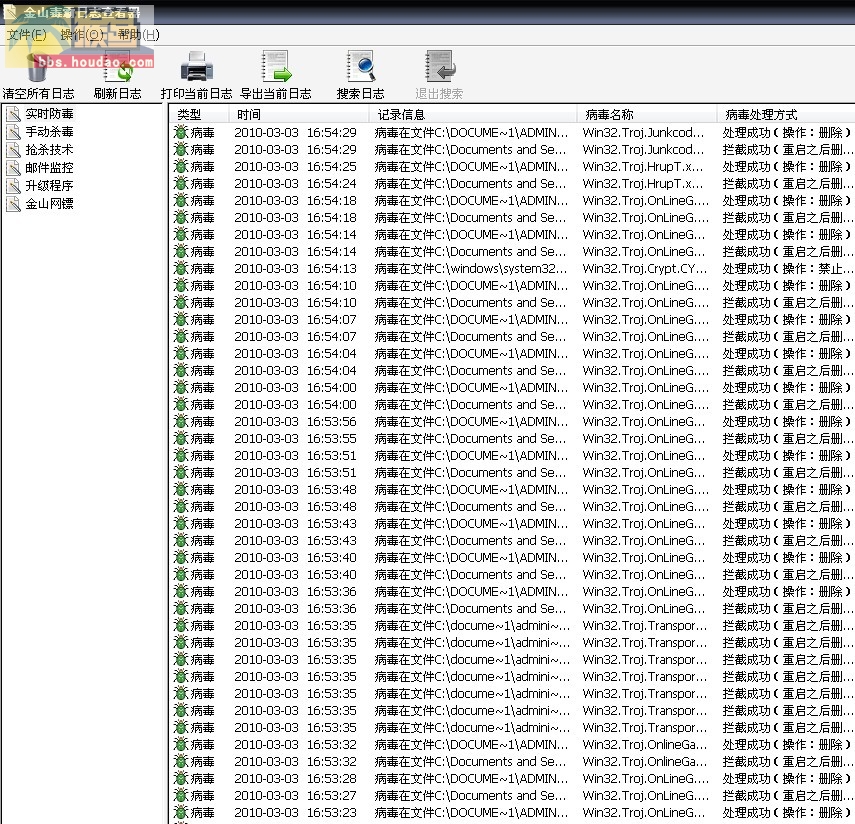Click the 病毒在文件C:\windows\system32... record cell
855x824 pixels.
tap(471, 268)
